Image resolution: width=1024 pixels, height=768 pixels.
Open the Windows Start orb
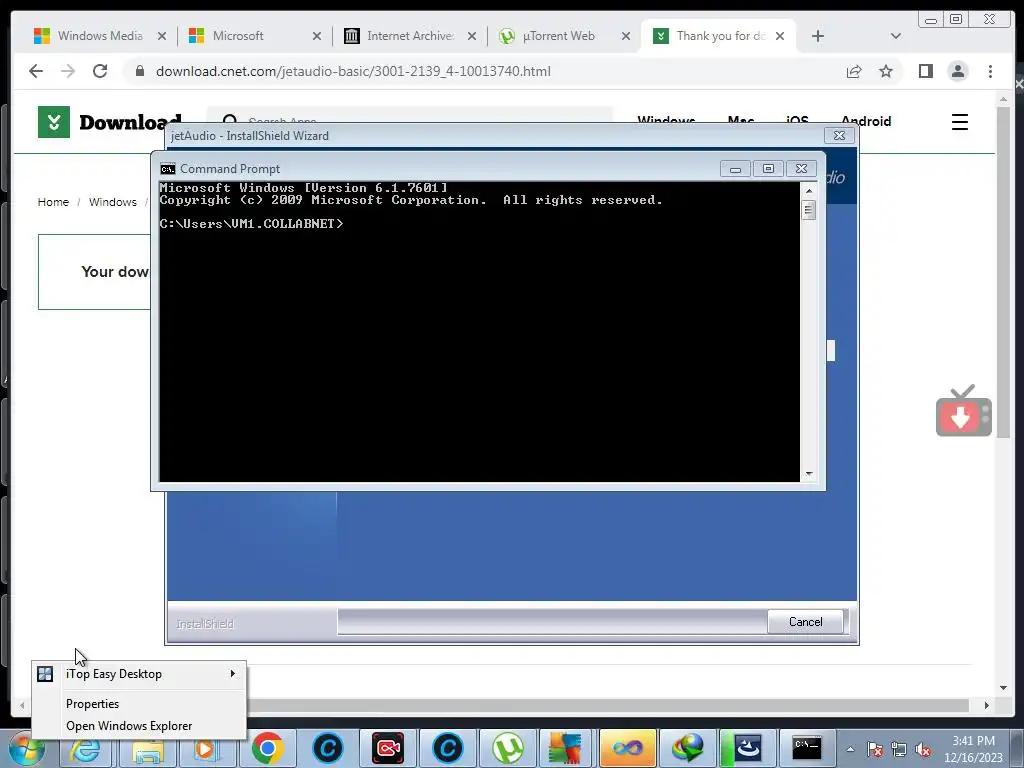pyautogui.click(x=26, y=748)
